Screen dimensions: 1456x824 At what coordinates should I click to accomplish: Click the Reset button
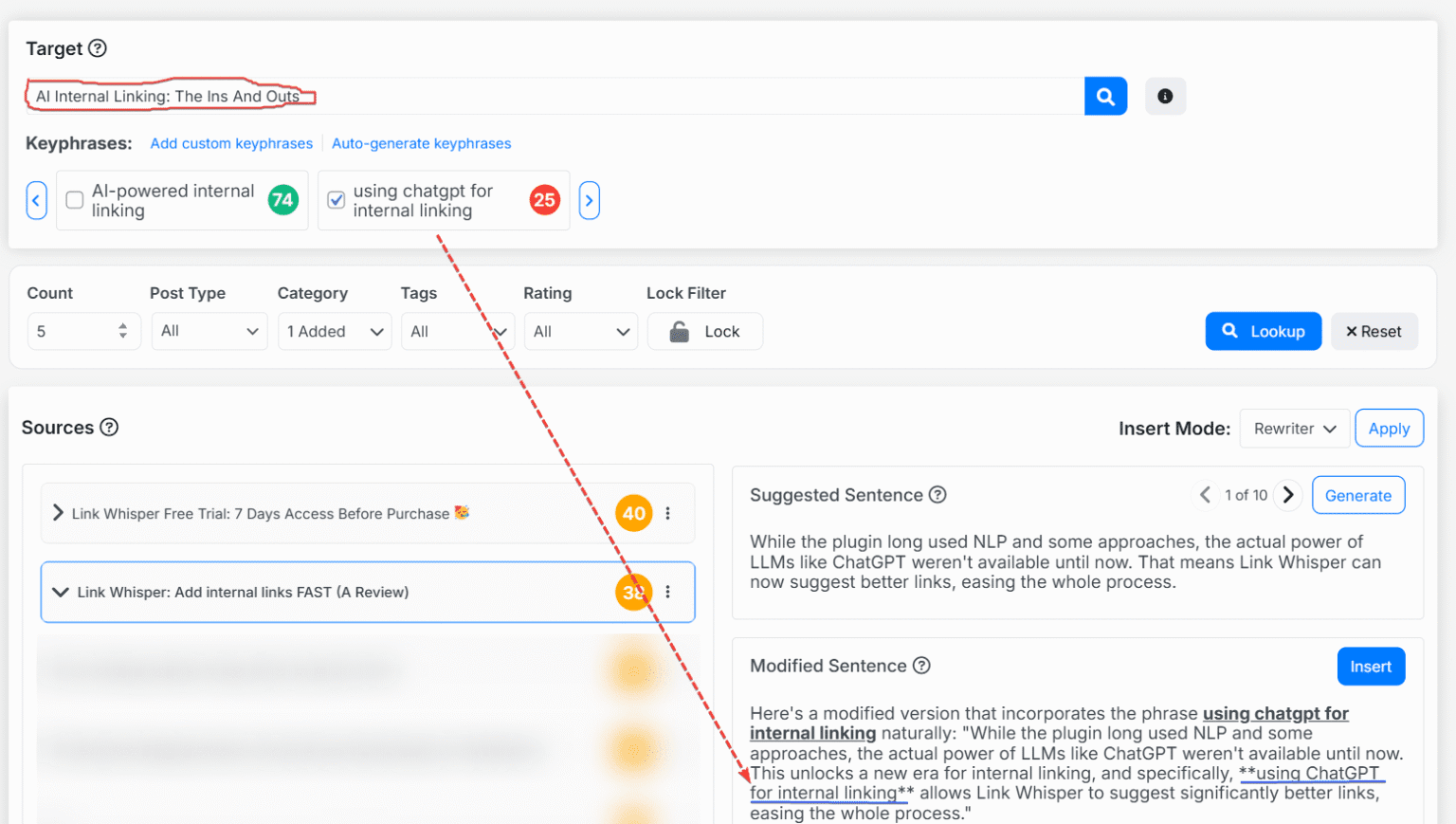point(1374,331)
